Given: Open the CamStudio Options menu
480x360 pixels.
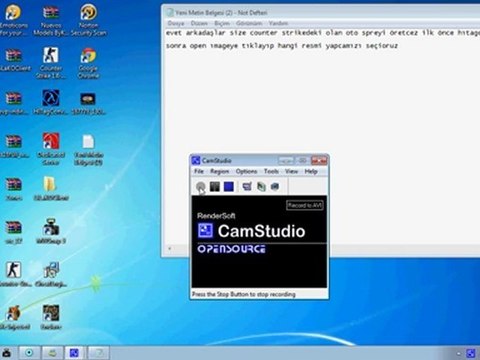Looking at the screenshot, I should point(246,171).
